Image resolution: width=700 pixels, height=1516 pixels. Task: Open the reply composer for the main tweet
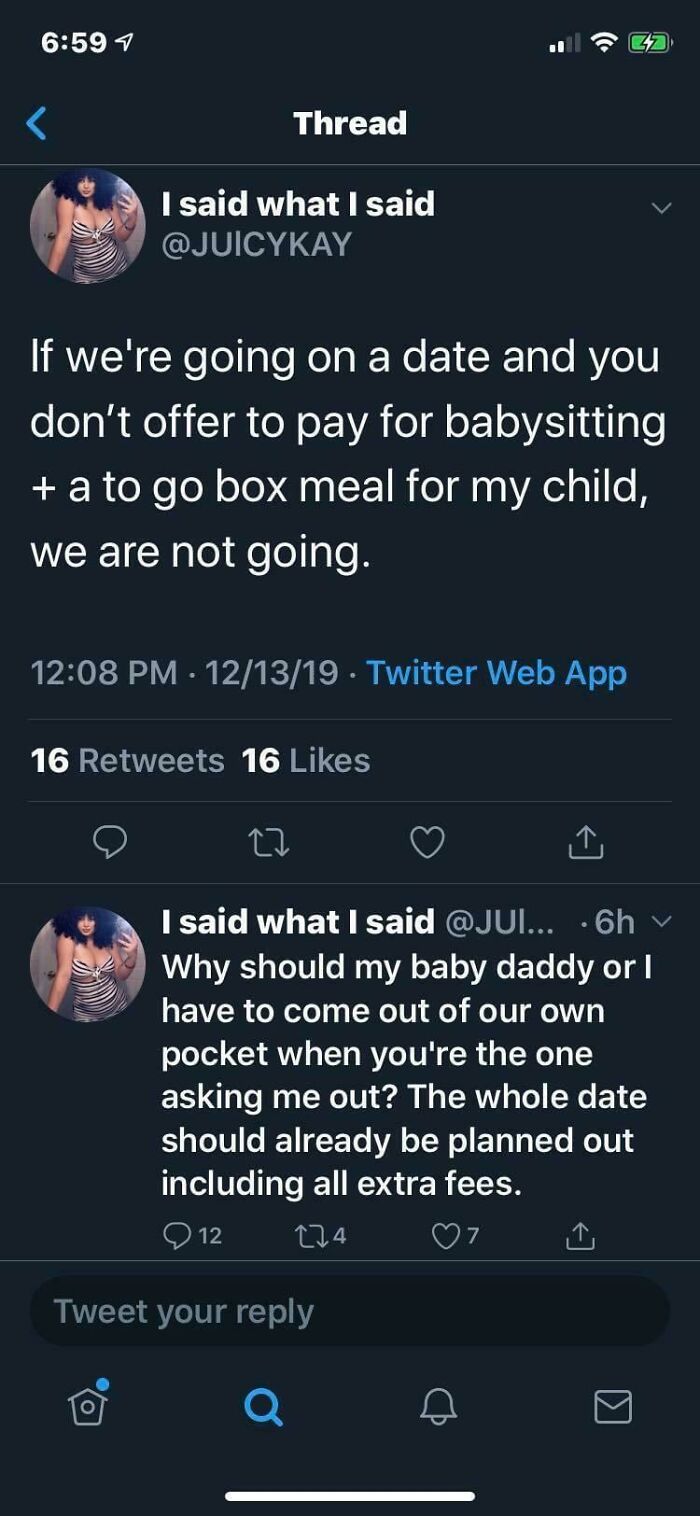pos(110,842)
